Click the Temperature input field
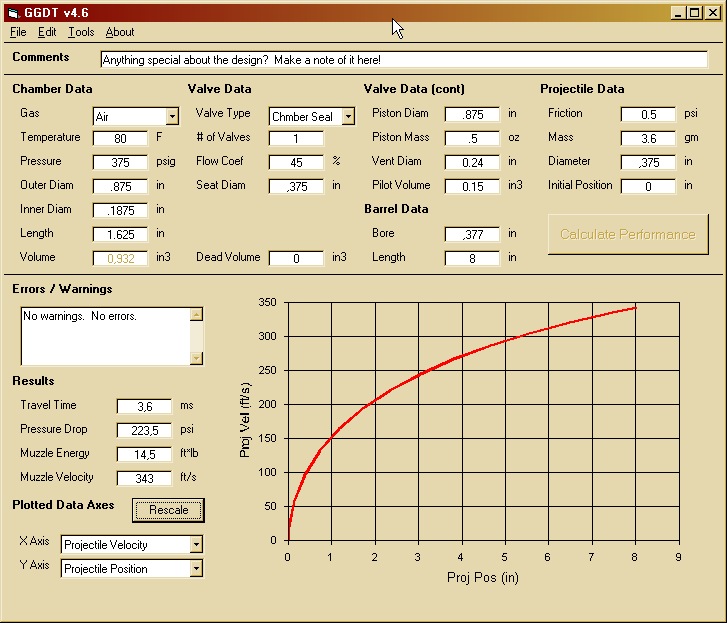This screenshot has height=623, width=727. (x=120, y=138)
